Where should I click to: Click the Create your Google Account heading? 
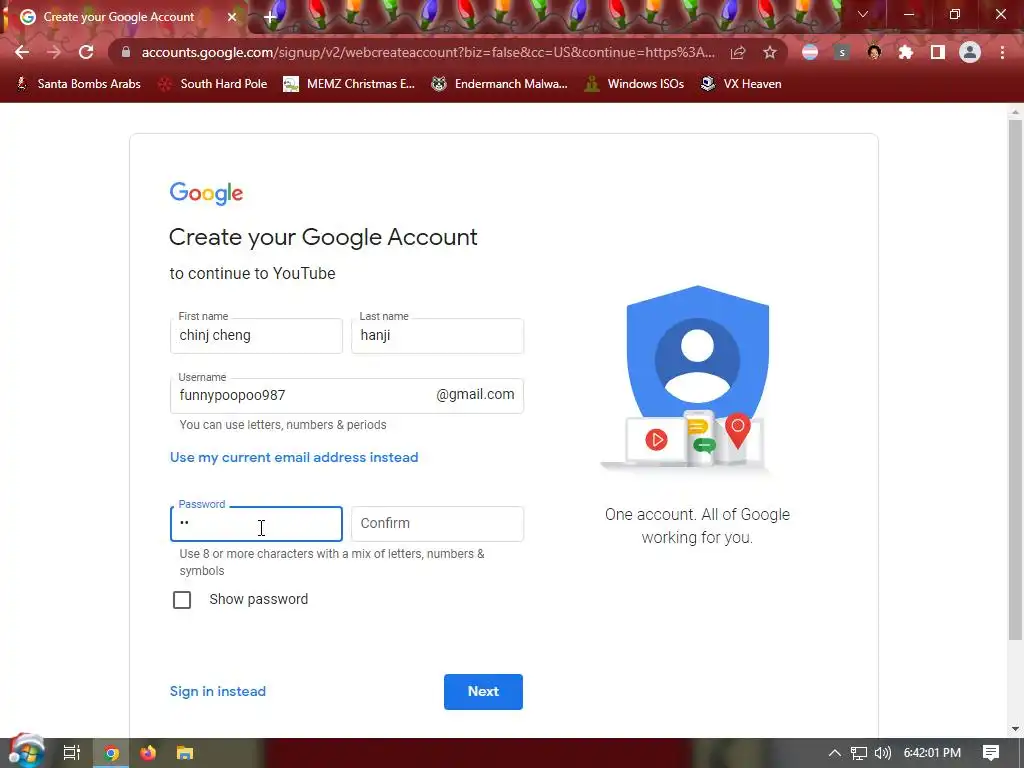[323, 237]
